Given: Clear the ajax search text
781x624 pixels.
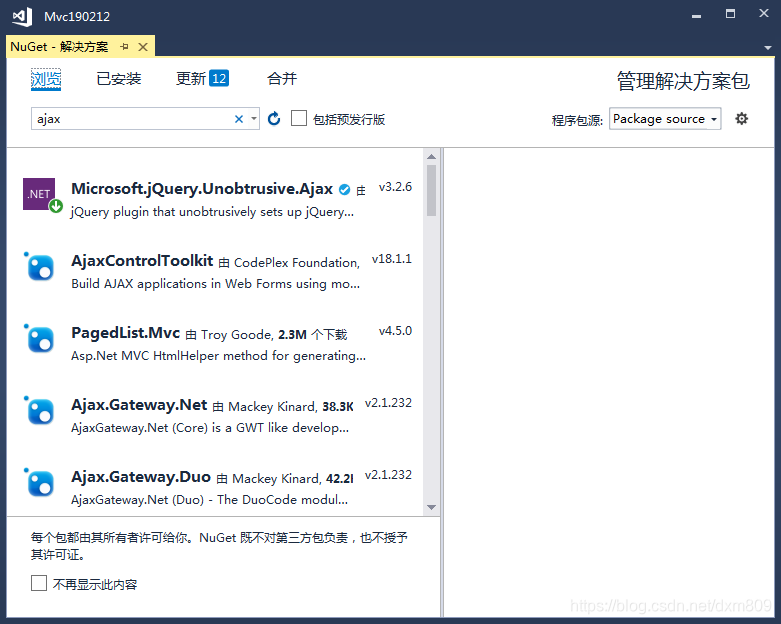Looking at the screenshot, I should pos(239,119).
